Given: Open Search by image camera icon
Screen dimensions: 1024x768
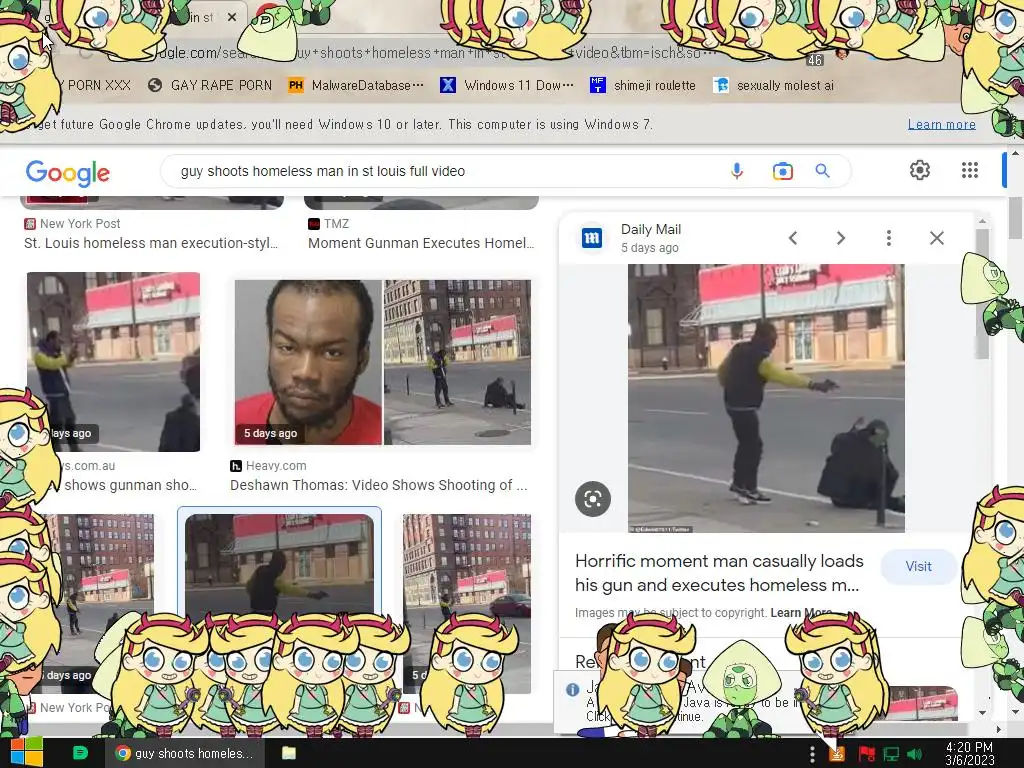Looking at the screenshot, I should click(782, 171).
